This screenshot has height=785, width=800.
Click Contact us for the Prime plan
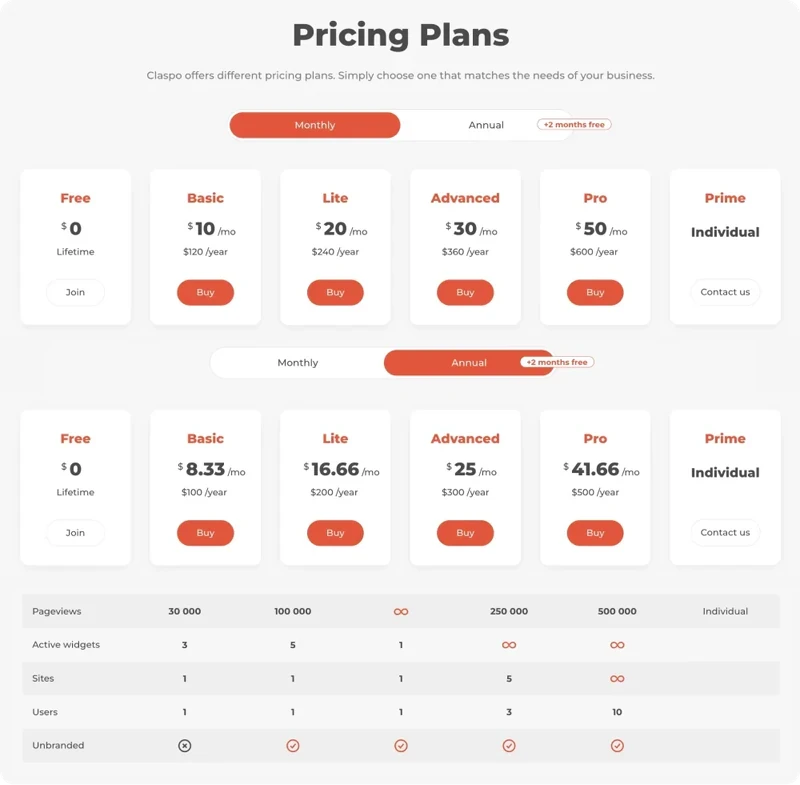(x=724, y=292)
